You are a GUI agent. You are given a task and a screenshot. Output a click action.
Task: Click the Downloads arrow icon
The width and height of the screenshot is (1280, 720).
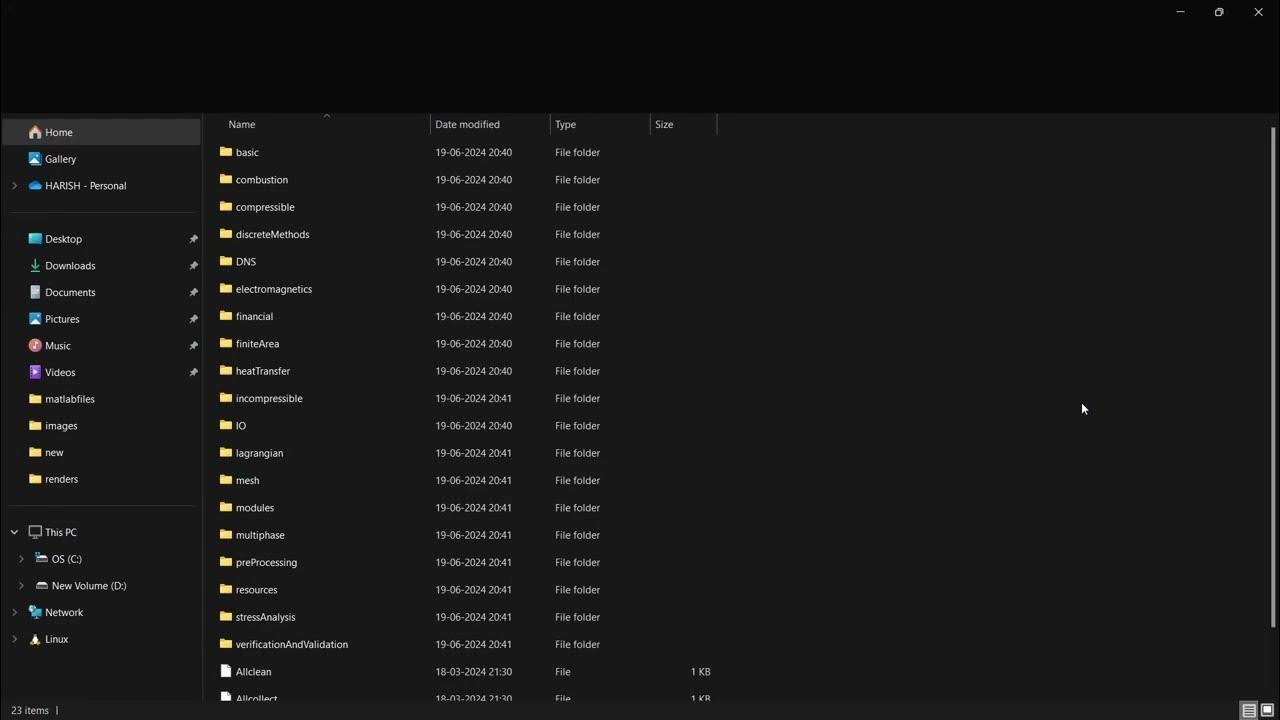coord(35,266)
